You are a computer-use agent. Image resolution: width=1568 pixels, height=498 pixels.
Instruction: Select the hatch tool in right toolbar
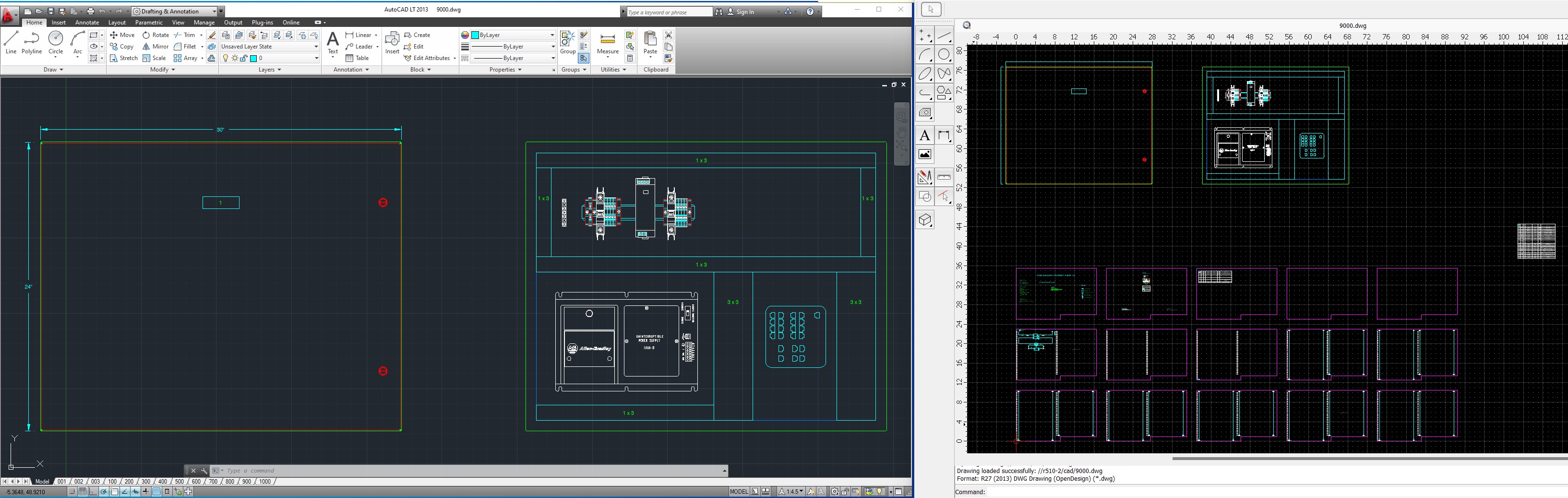(924, 113)
